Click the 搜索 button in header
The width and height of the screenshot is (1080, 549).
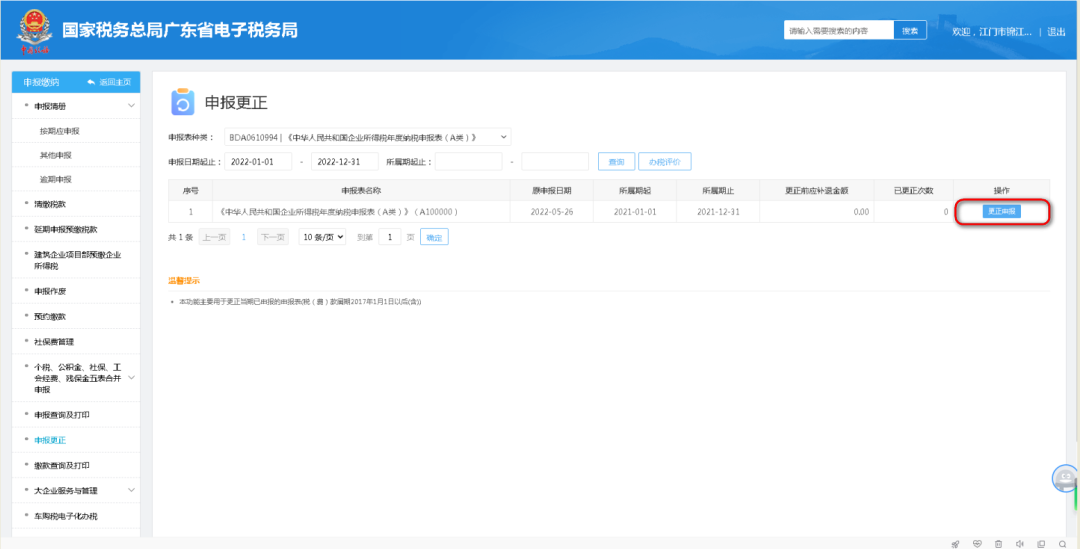tap(910, 31)
